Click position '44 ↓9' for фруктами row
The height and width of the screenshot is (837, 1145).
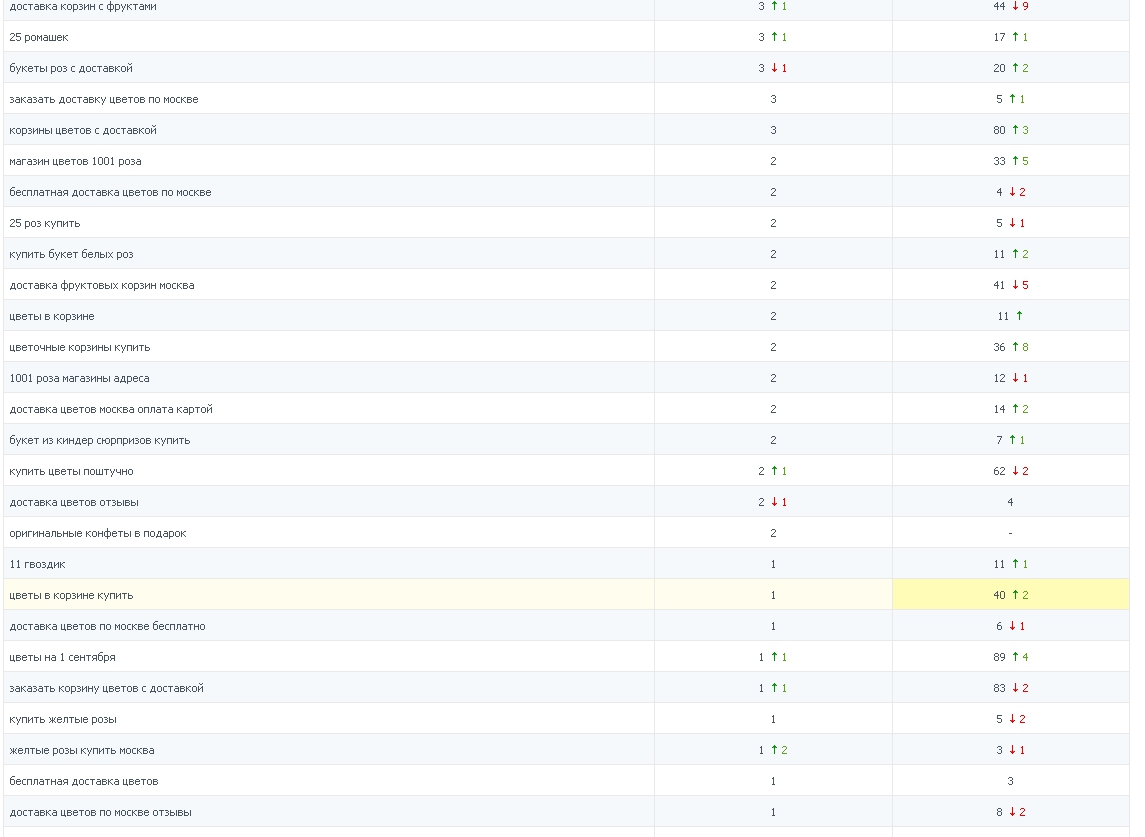coord(1011,7)
